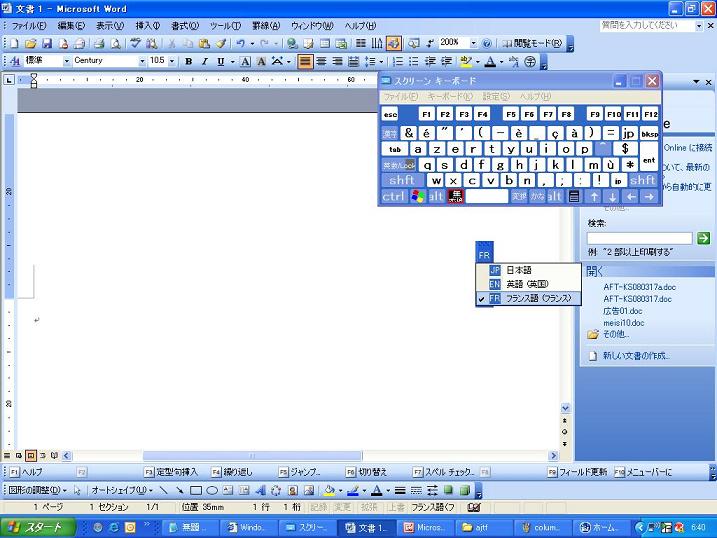Open the 図形の調整 drawing menu dropdown
The image size is (717, 538).
click(37, 490)
